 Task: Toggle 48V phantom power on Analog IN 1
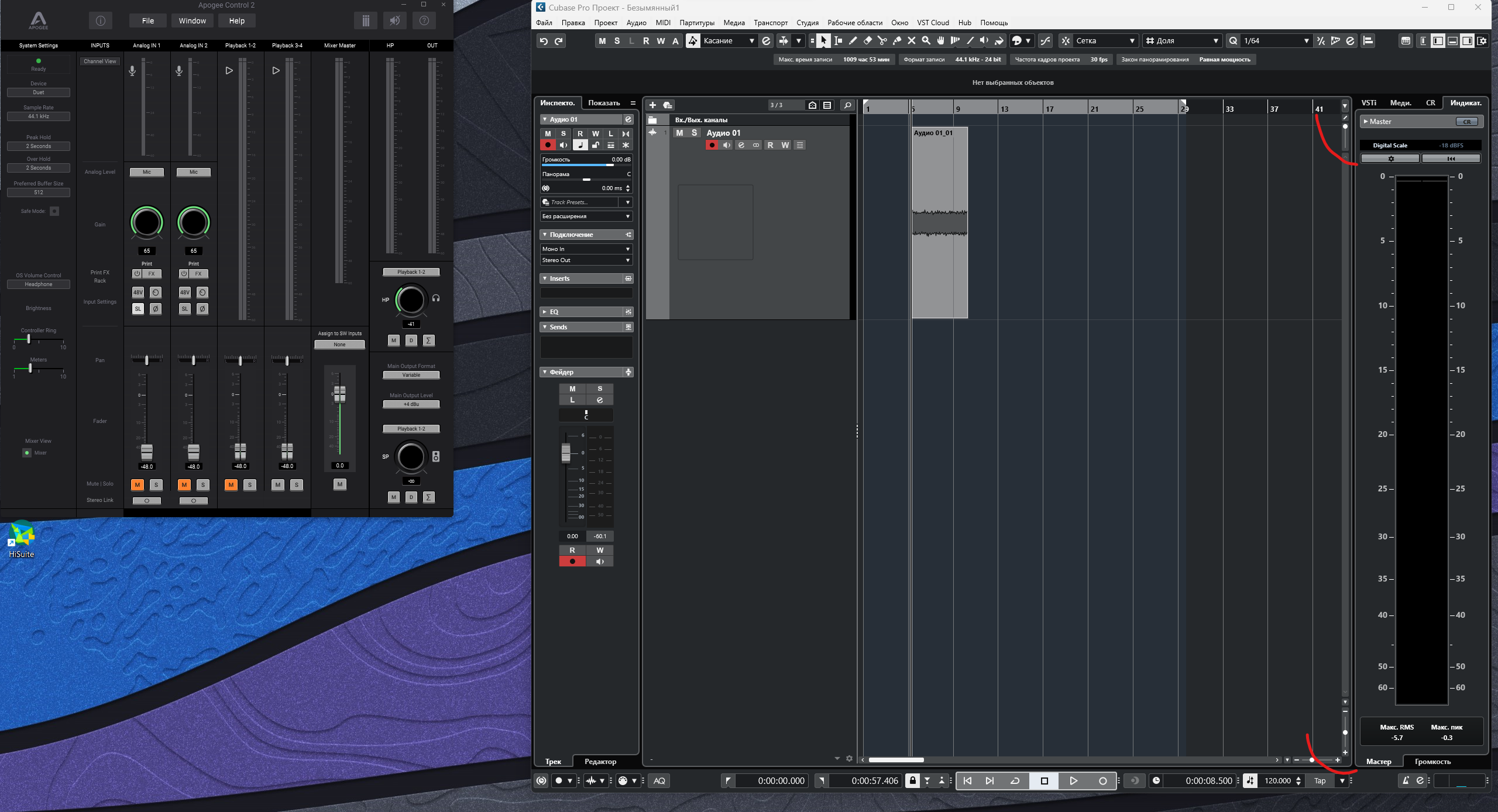138,292
